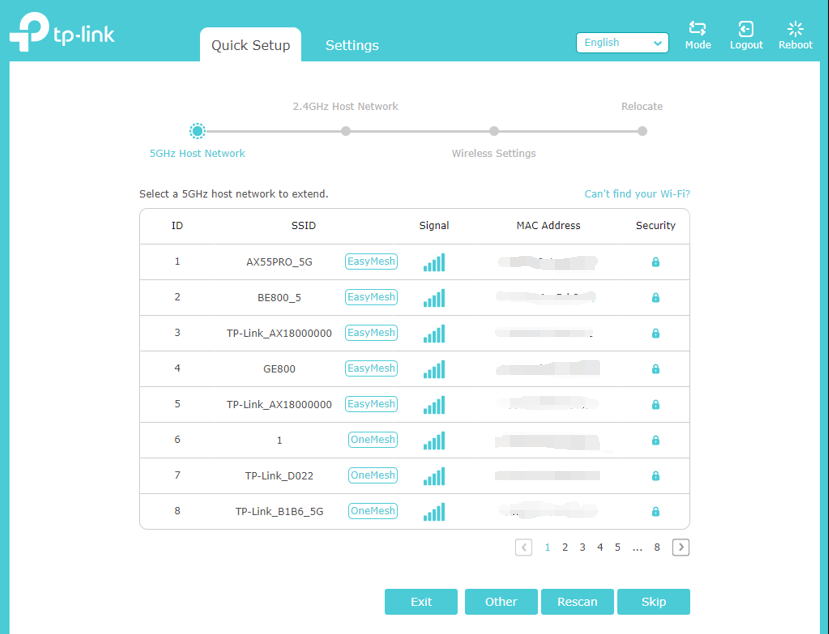The height and width of the screenshot is (634, 829).
Task: Switch to the Settings tab
Action: pos(352,45)
